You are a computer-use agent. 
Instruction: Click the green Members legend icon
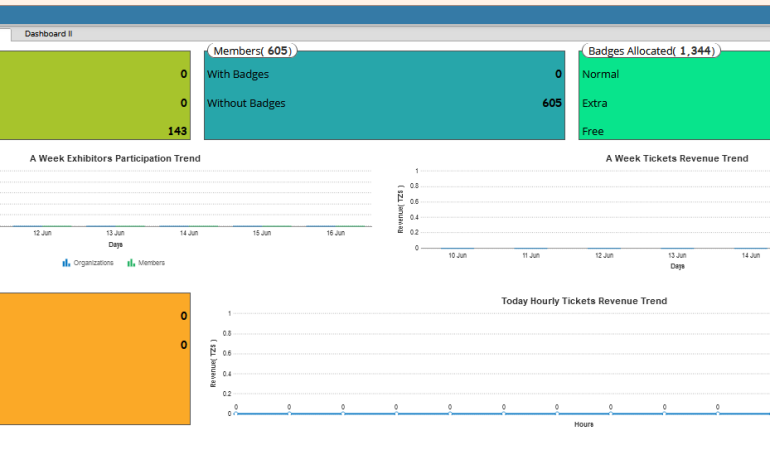[x=131, y=263]
